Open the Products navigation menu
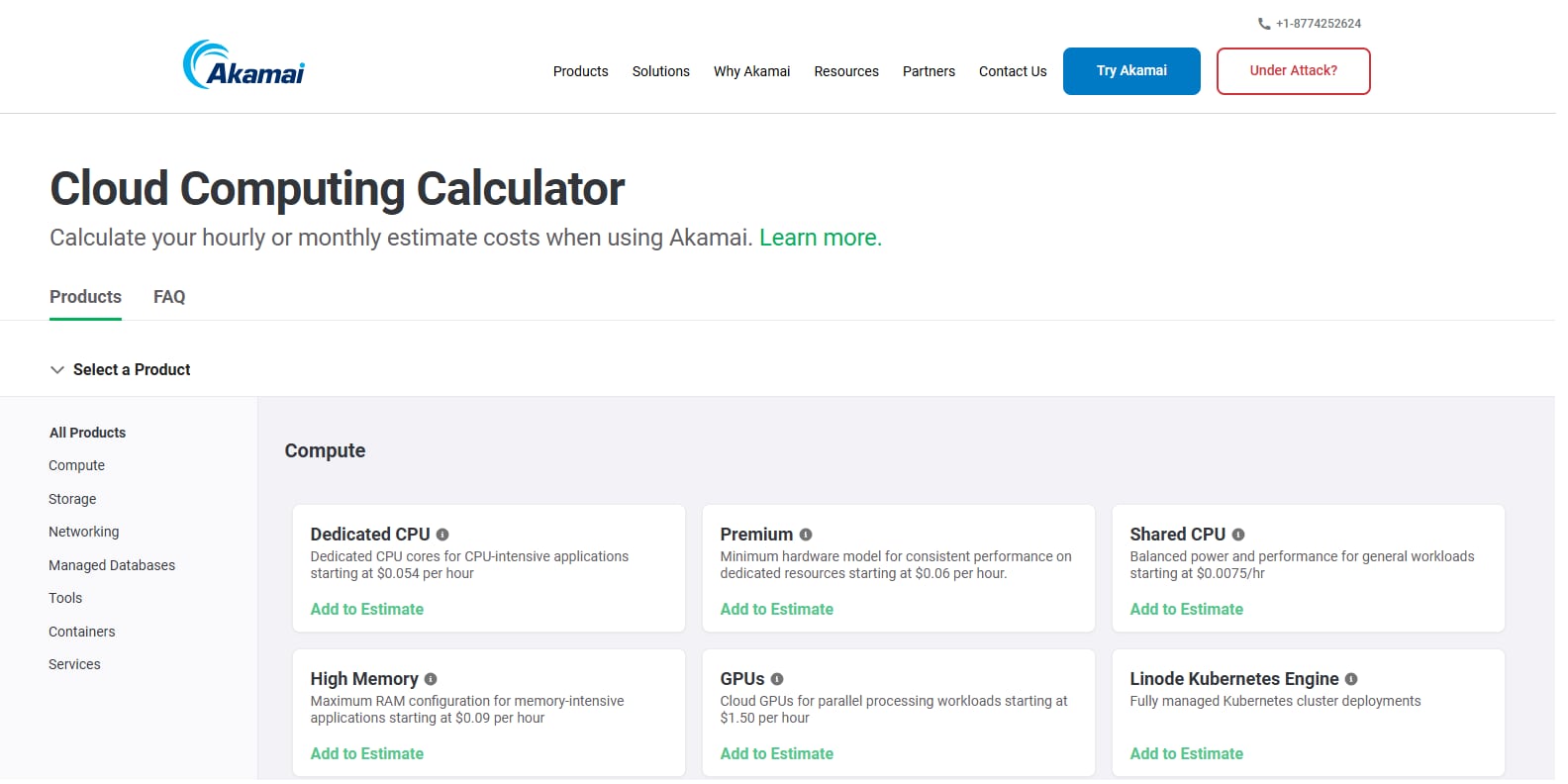The height and width of the screenshot is (784, 1568). click(x=580, y=71)
